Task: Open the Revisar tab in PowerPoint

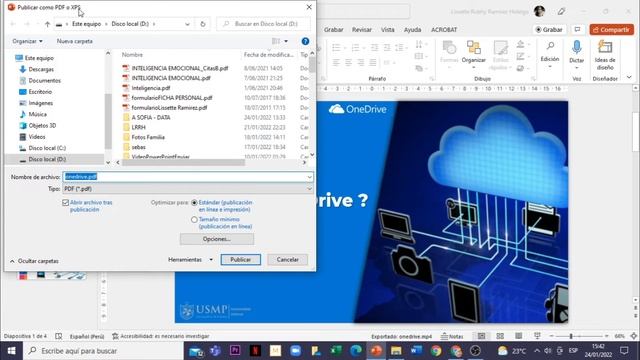Action: [x=362, y=30]
